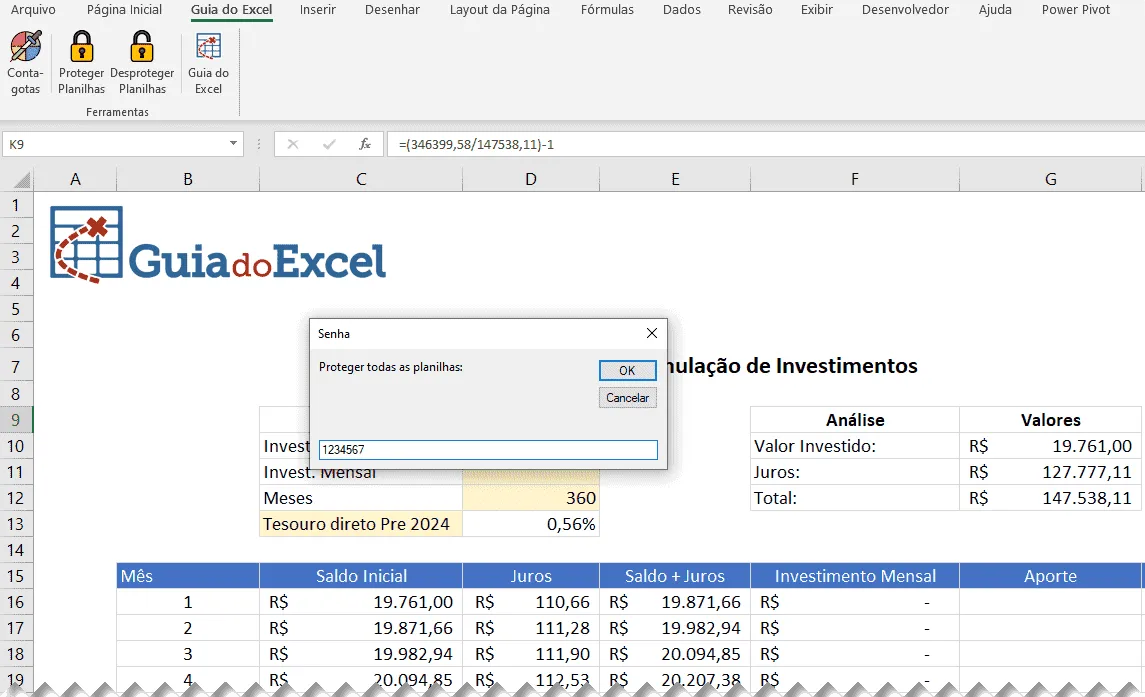Click the Valor Investido: cell
The height and width of the screenshot is (697, 1145).
tap(854, 446)
